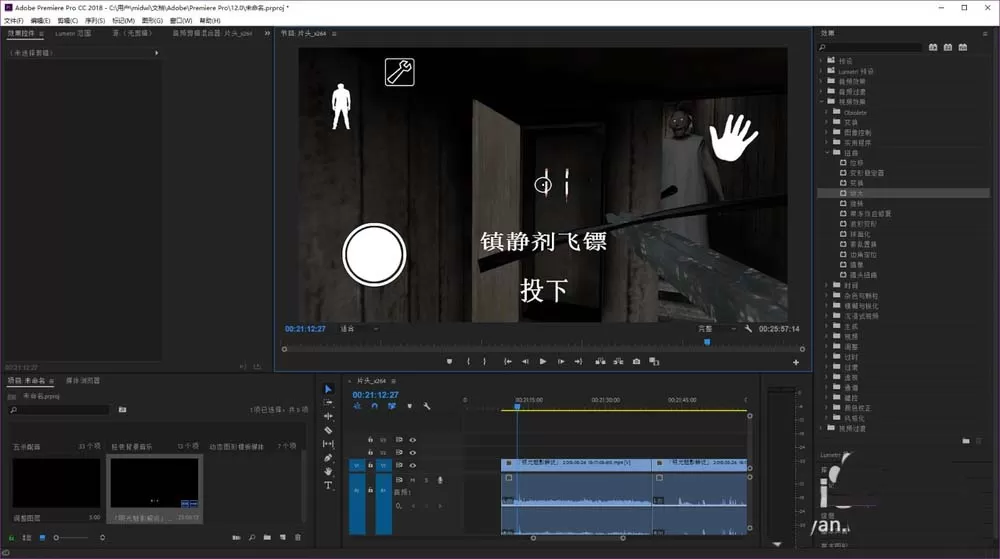Open the 文件(F) menu
1000x559 pixels.
[13, 20]
